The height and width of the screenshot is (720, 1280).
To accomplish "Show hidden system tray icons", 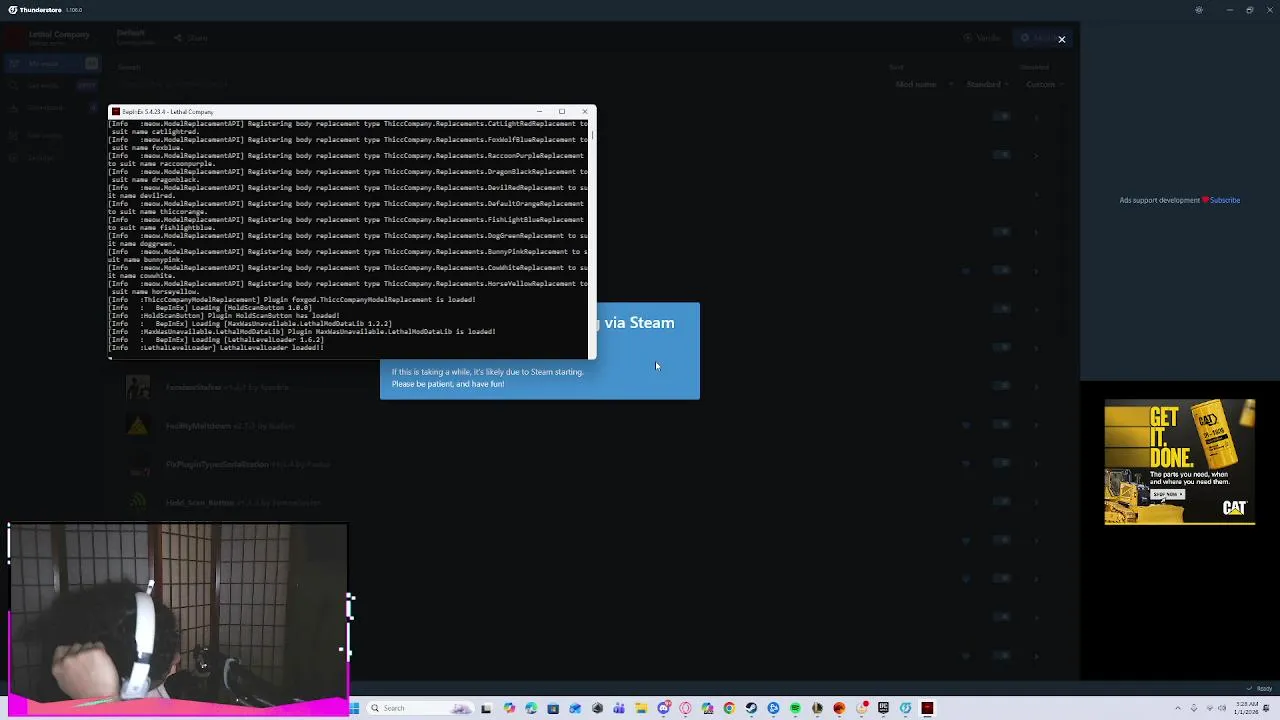I will pyautogui.click(x=1177, y=708).
